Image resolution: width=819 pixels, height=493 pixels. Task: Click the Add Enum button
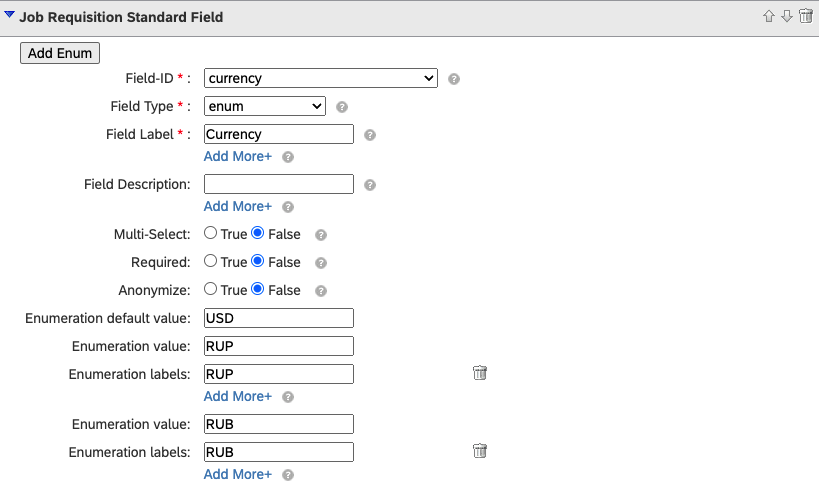click(60, 53)
